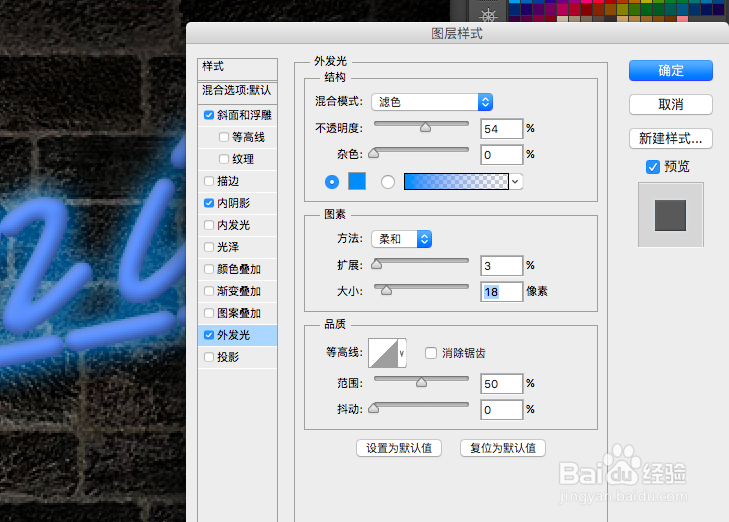Click the 杂色 value field
This screenshot has width=729, height=522.
point(501,155)
